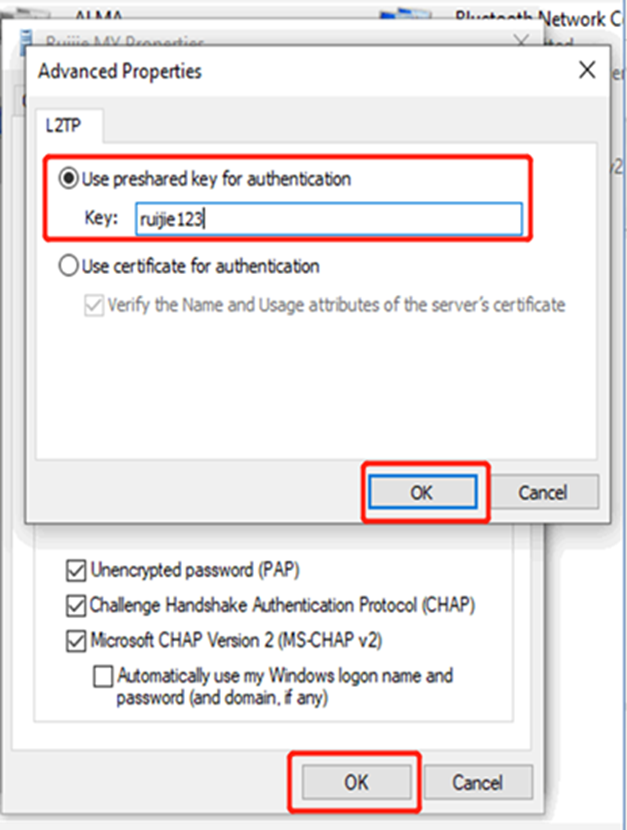
Task: Uncheck Unencrypted password (PAP)
Action: [x=76, y=571]
